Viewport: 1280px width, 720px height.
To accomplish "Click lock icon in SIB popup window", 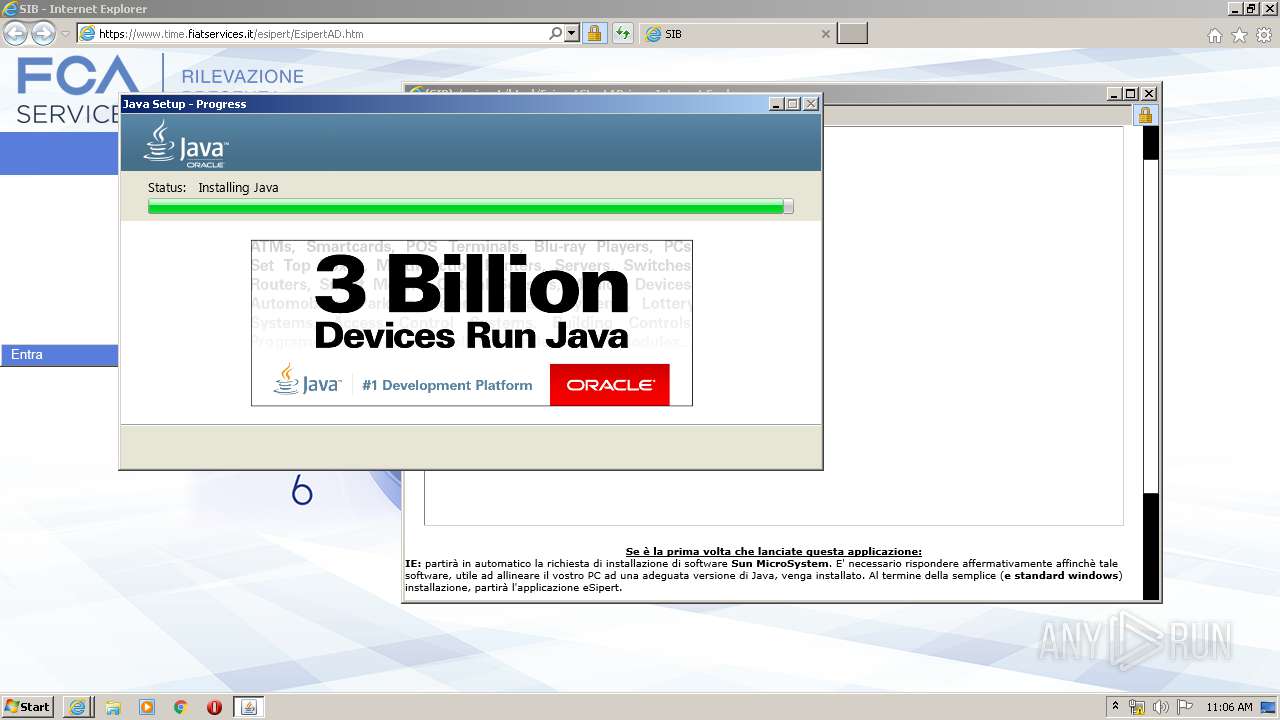I will pos(1145,115).
